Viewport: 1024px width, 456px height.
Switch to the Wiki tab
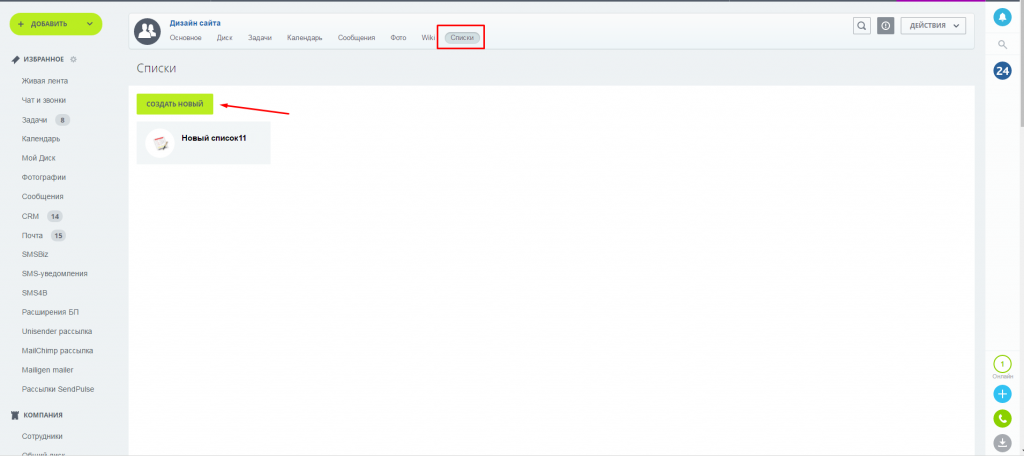(428, 38)
